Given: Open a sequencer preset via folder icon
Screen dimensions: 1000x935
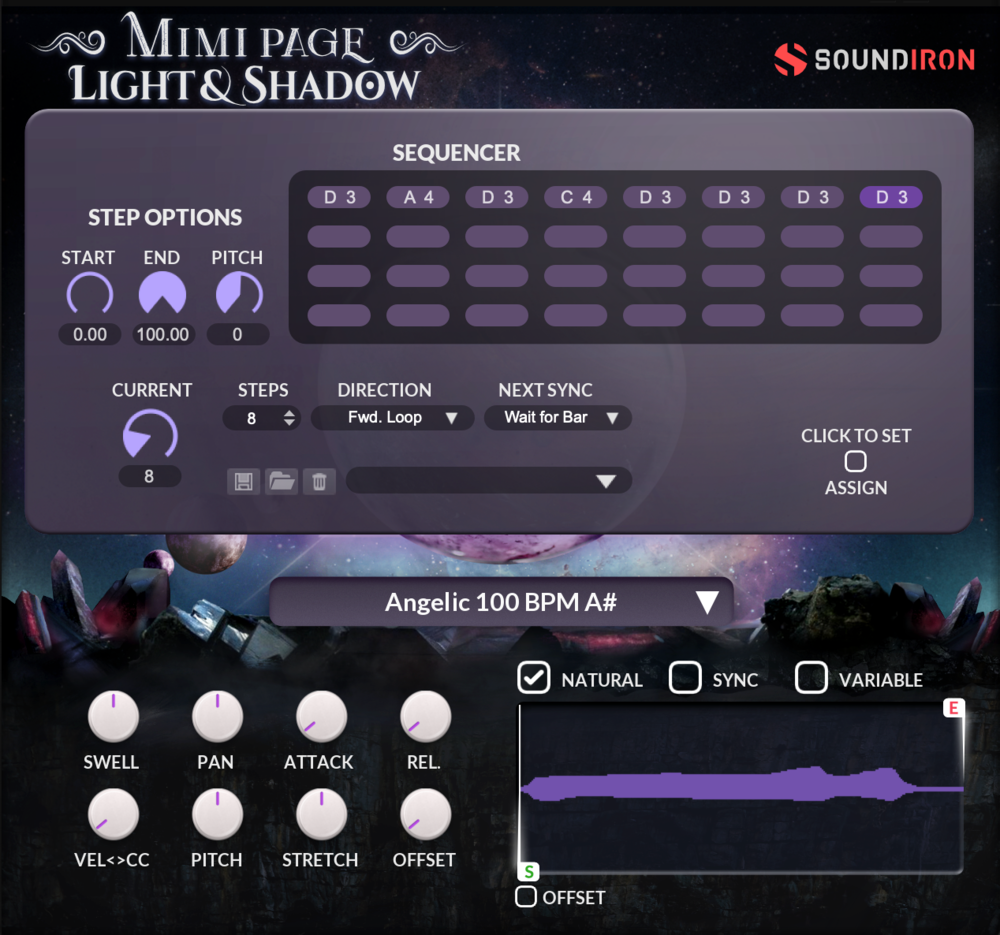Looking at the screenshot, I should pos(281,481).
